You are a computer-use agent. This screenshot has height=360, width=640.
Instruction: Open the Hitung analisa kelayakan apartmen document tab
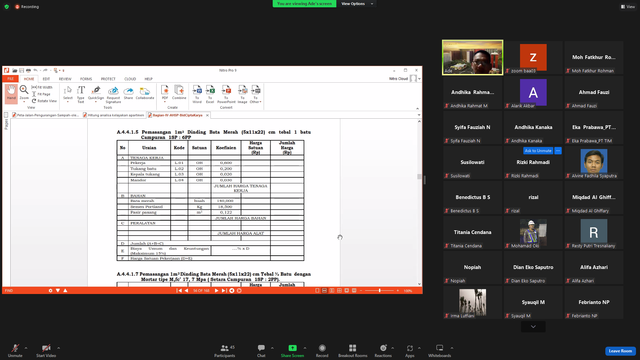113,115
